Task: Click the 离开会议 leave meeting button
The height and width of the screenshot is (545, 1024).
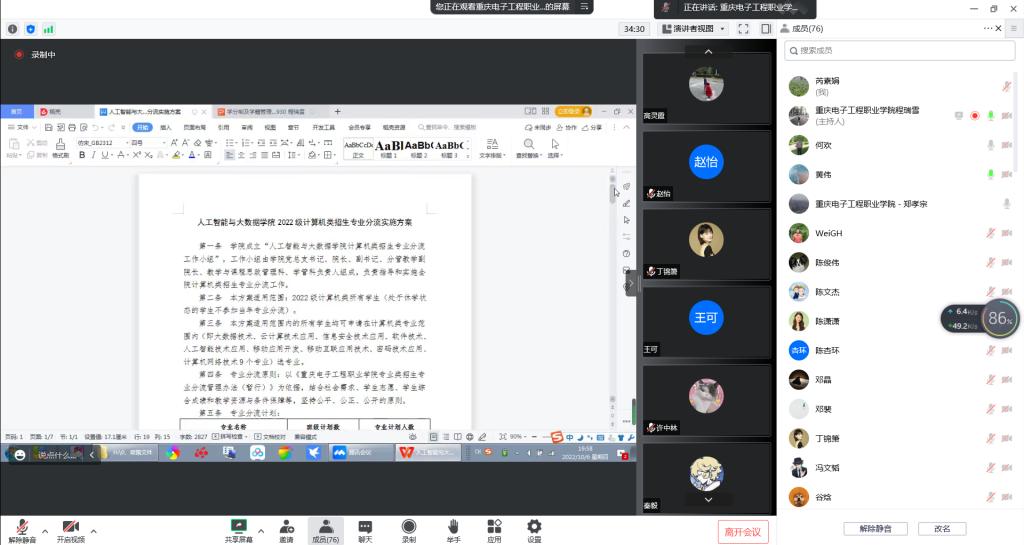Action: [x=743, y=531]
